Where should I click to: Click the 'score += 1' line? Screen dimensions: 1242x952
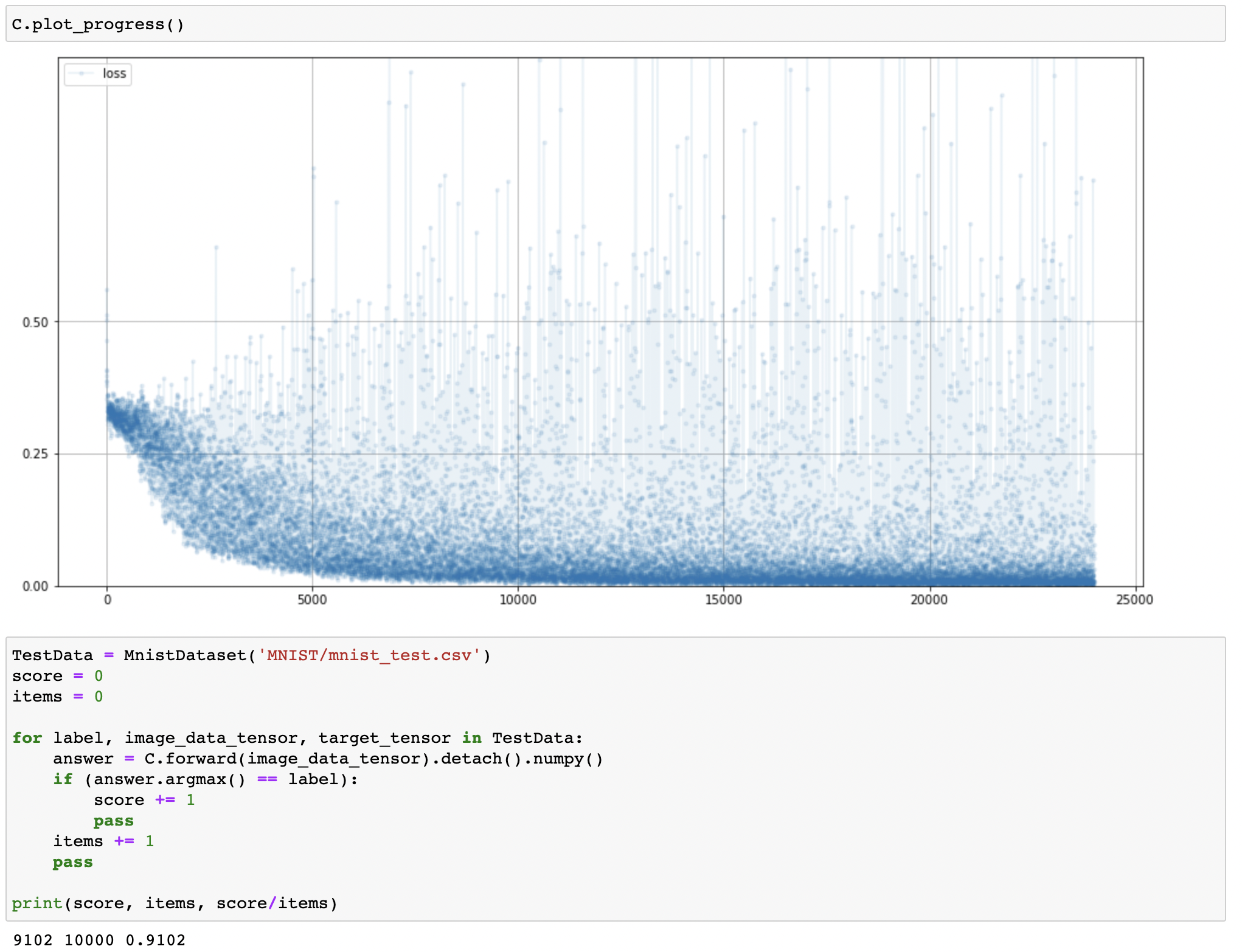pyautogui.click(x=144, y=800)
